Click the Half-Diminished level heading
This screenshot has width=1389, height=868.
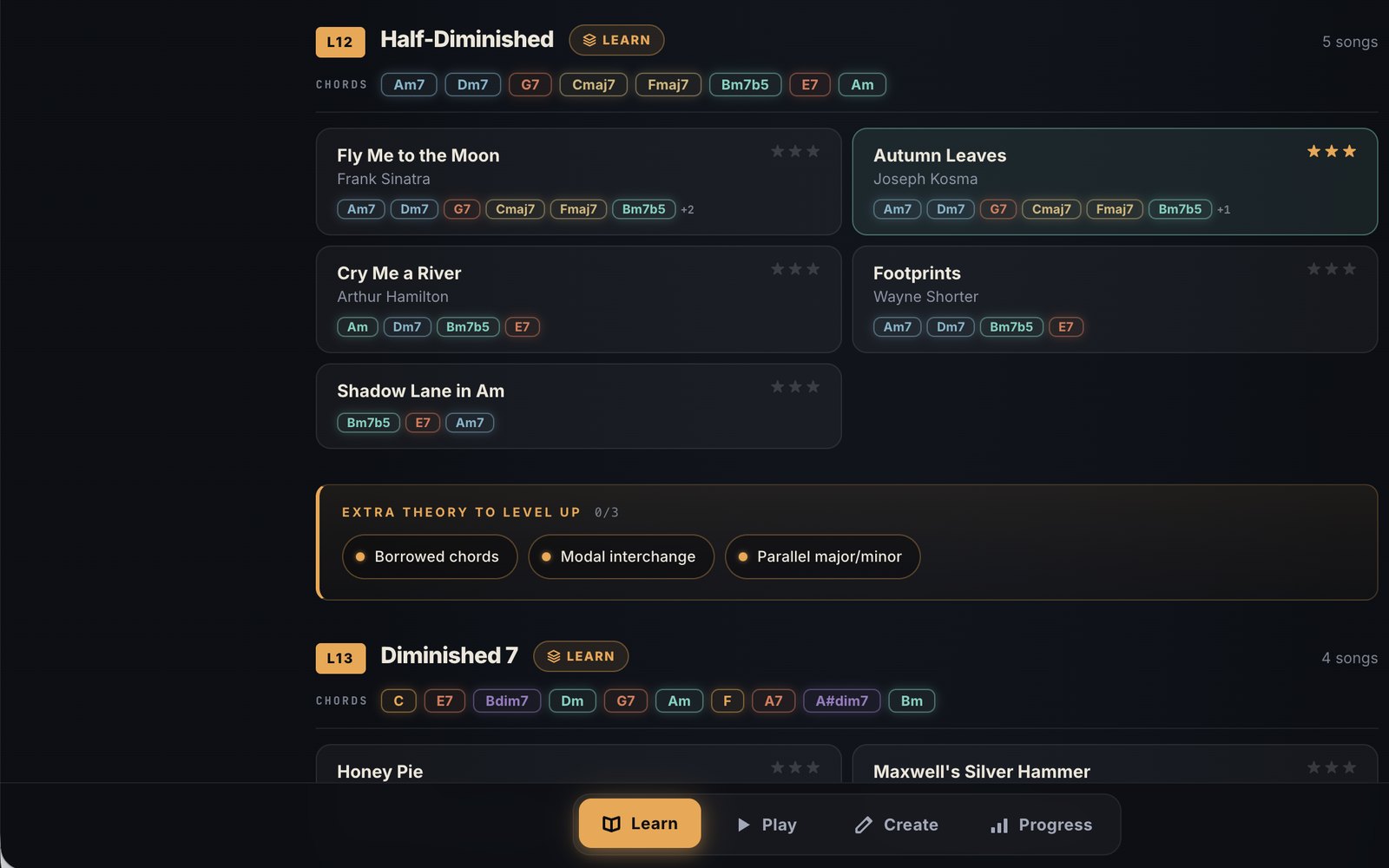pyautogui.click(x=467, y=39)
